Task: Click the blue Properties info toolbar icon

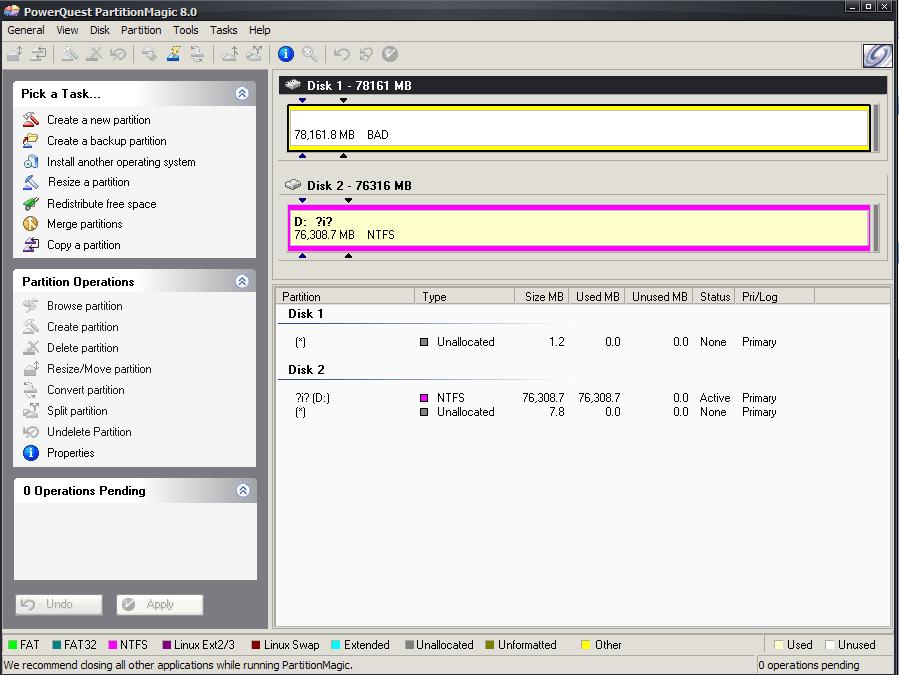Action: click(x=286, y=54)
